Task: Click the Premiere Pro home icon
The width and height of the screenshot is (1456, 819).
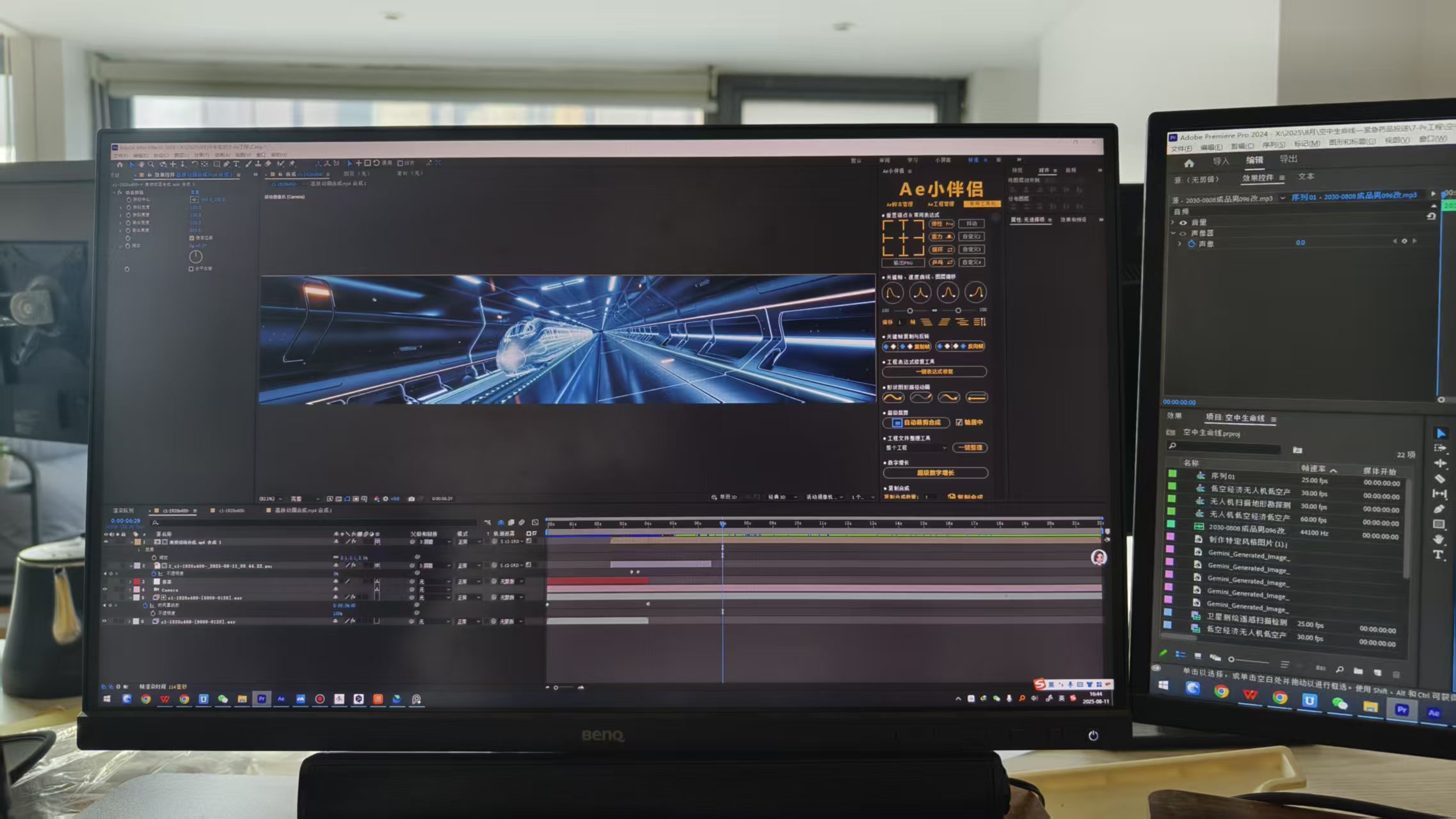Action: (1188, 163)
